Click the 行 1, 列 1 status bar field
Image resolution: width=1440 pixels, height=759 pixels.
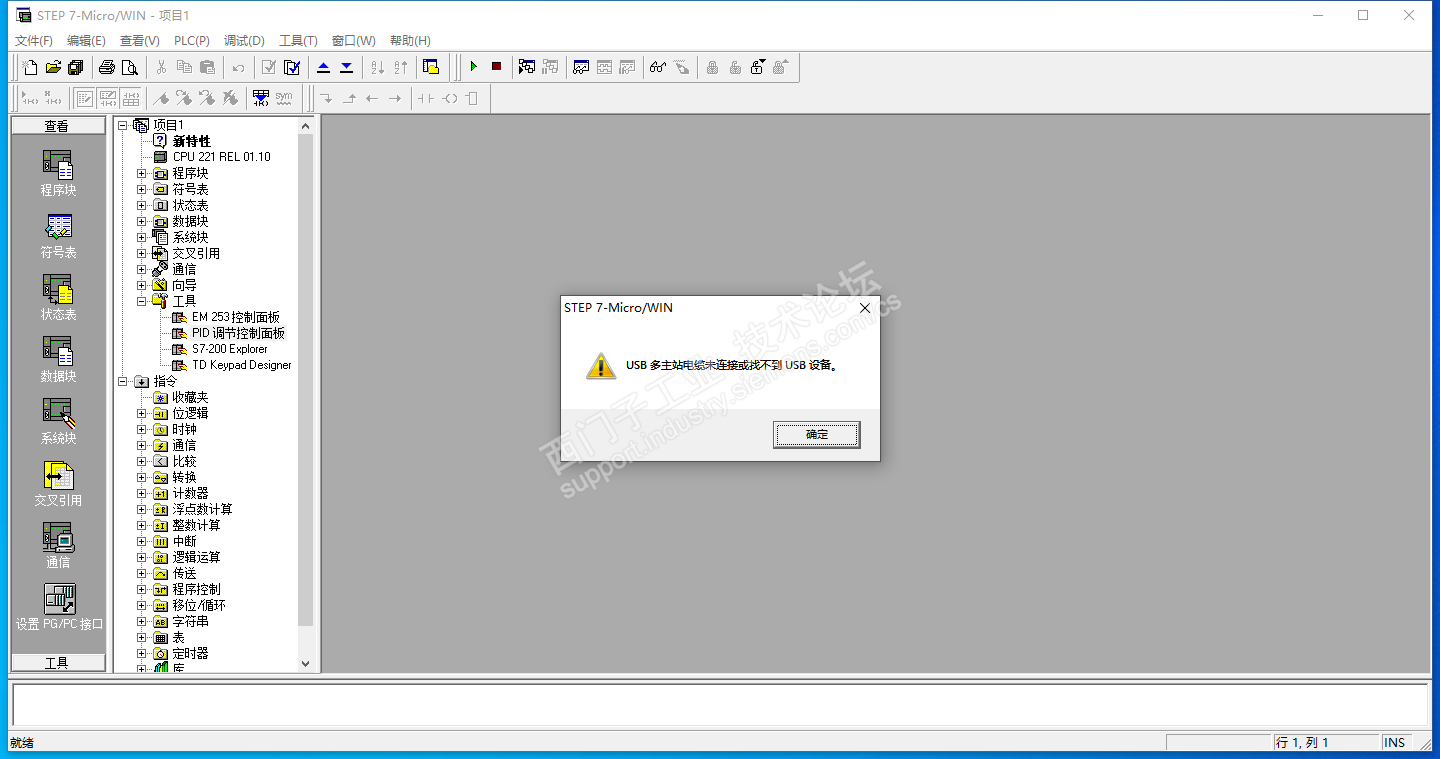pyautogui.click(x=1325, y=742)
